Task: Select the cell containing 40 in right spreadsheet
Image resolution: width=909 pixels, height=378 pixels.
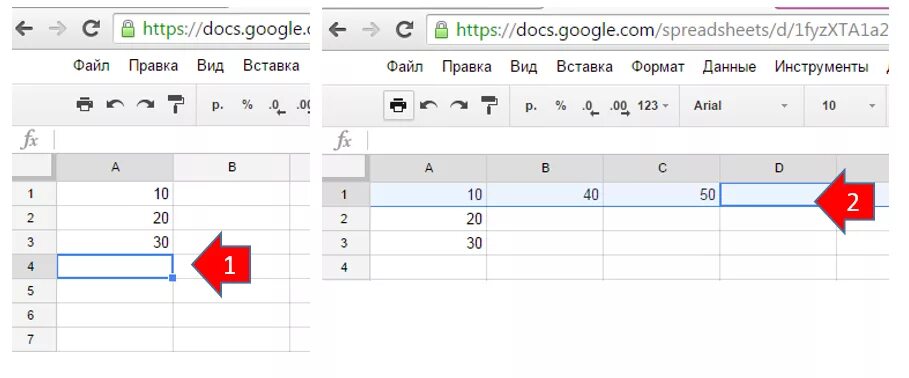Action: [x=545, y=195]
